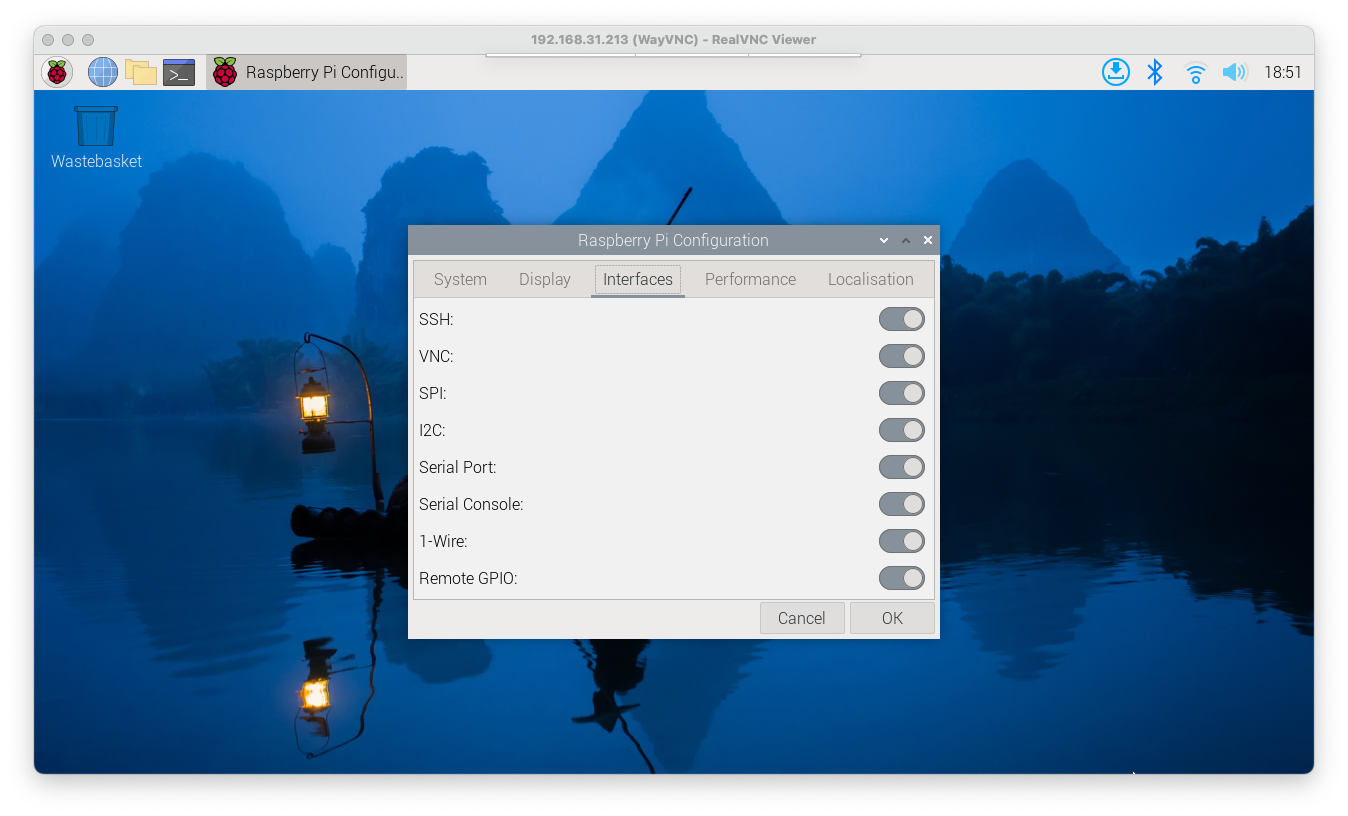1348x816 pixels.
Task: Switch to the System tab
Action: coord(460,279)
